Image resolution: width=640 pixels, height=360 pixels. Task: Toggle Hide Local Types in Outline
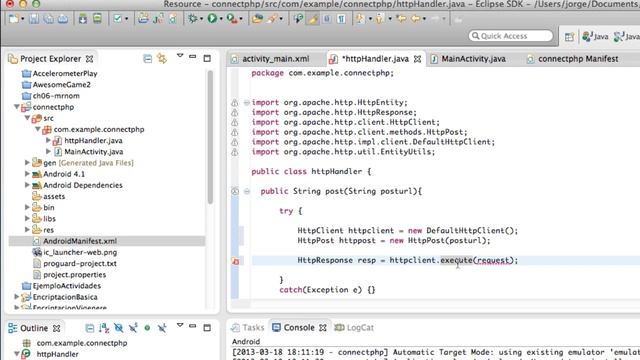click(162, 328)
